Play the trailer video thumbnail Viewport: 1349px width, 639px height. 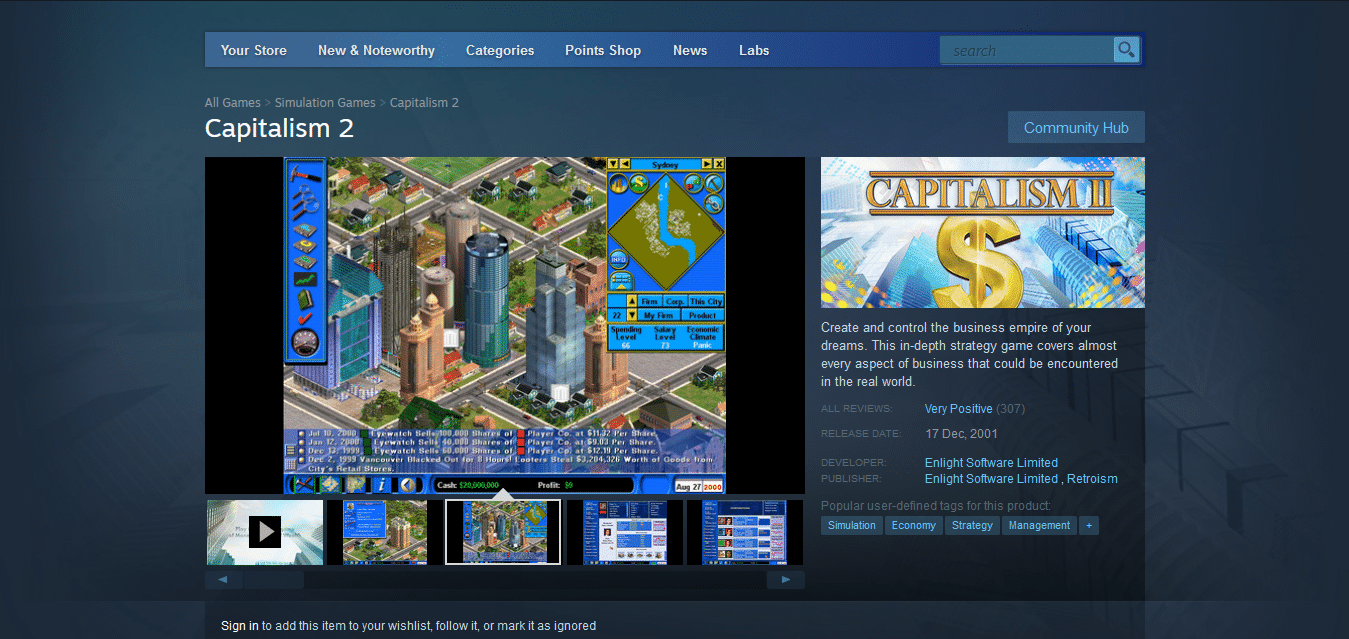[265, 532]
